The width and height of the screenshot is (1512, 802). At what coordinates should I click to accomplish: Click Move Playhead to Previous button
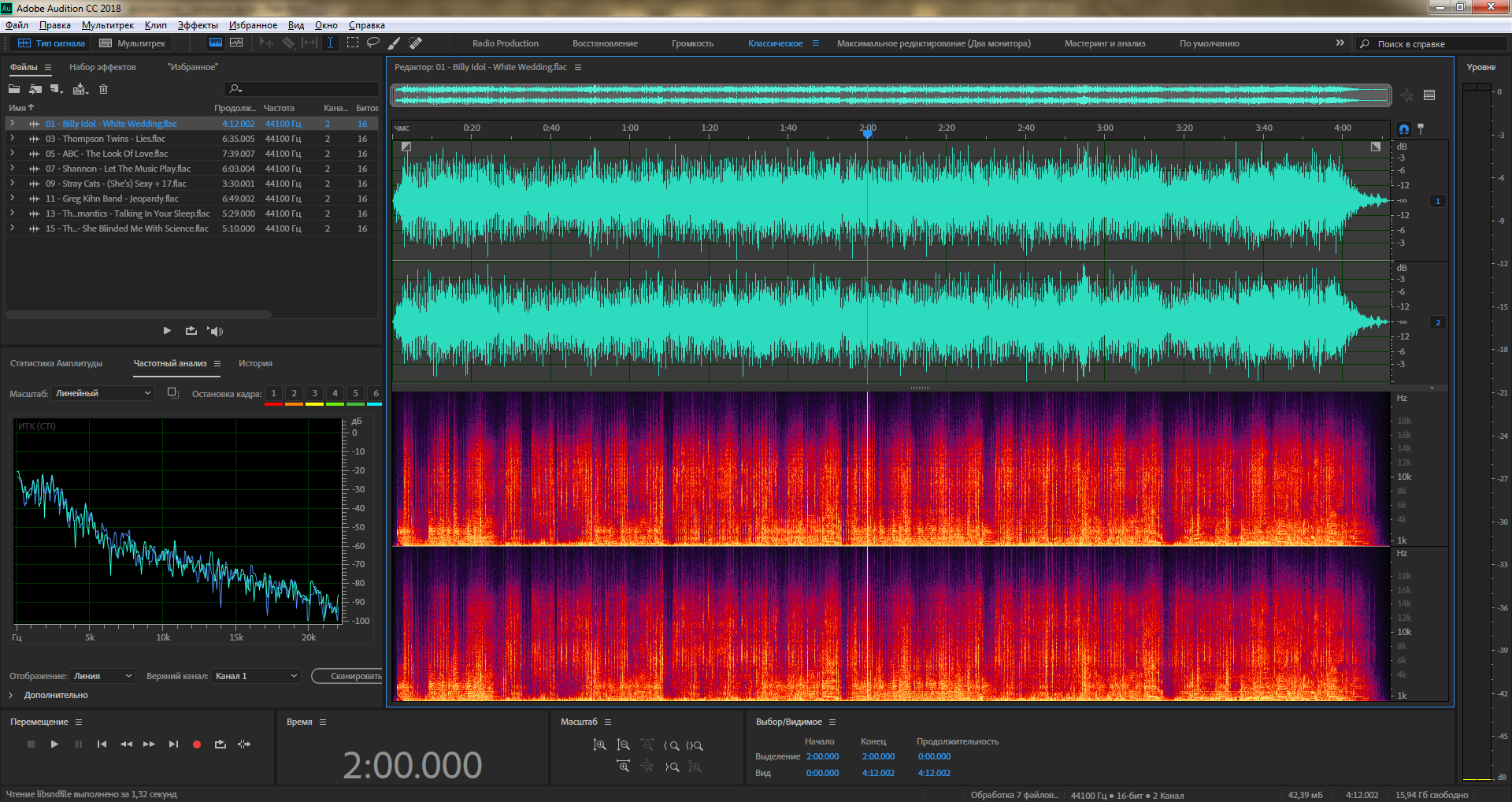(102, 744)
